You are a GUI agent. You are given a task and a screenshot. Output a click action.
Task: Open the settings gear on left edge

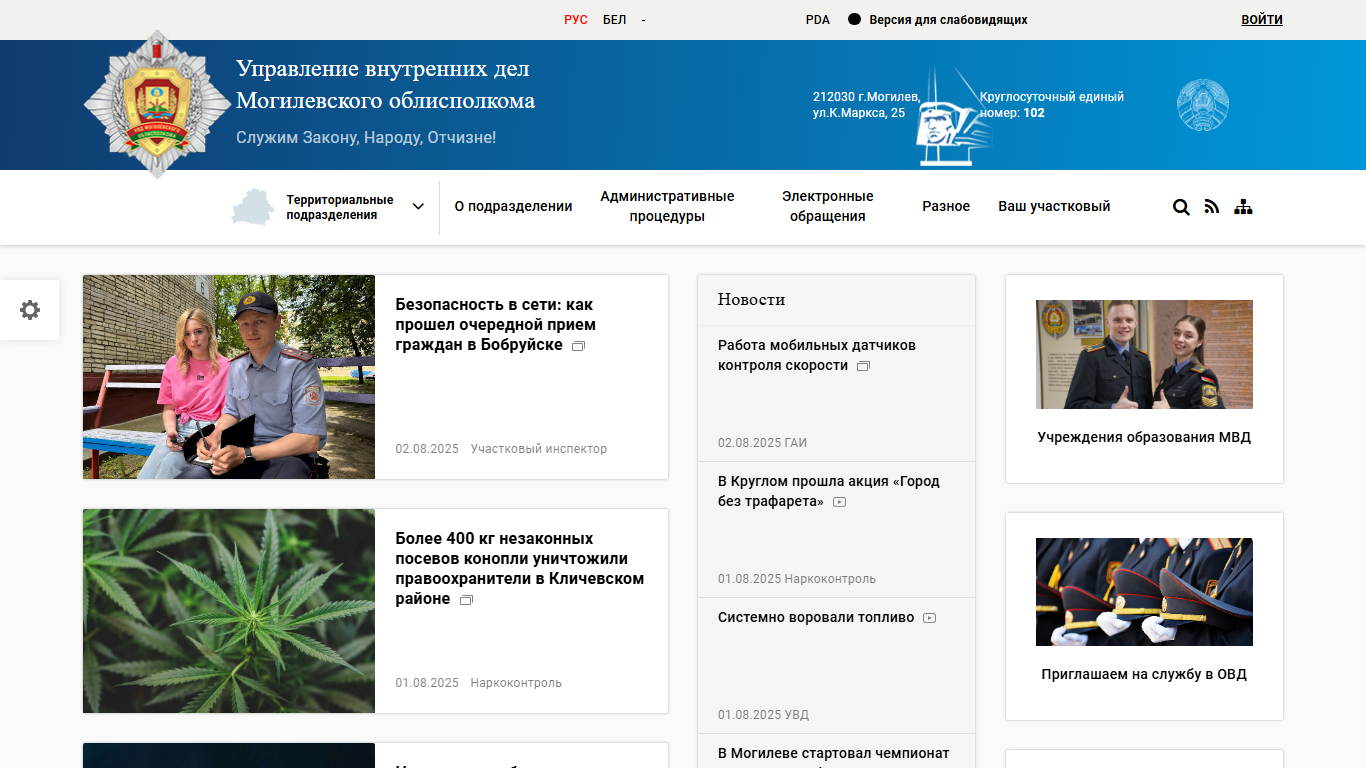[x=30, y=310]
